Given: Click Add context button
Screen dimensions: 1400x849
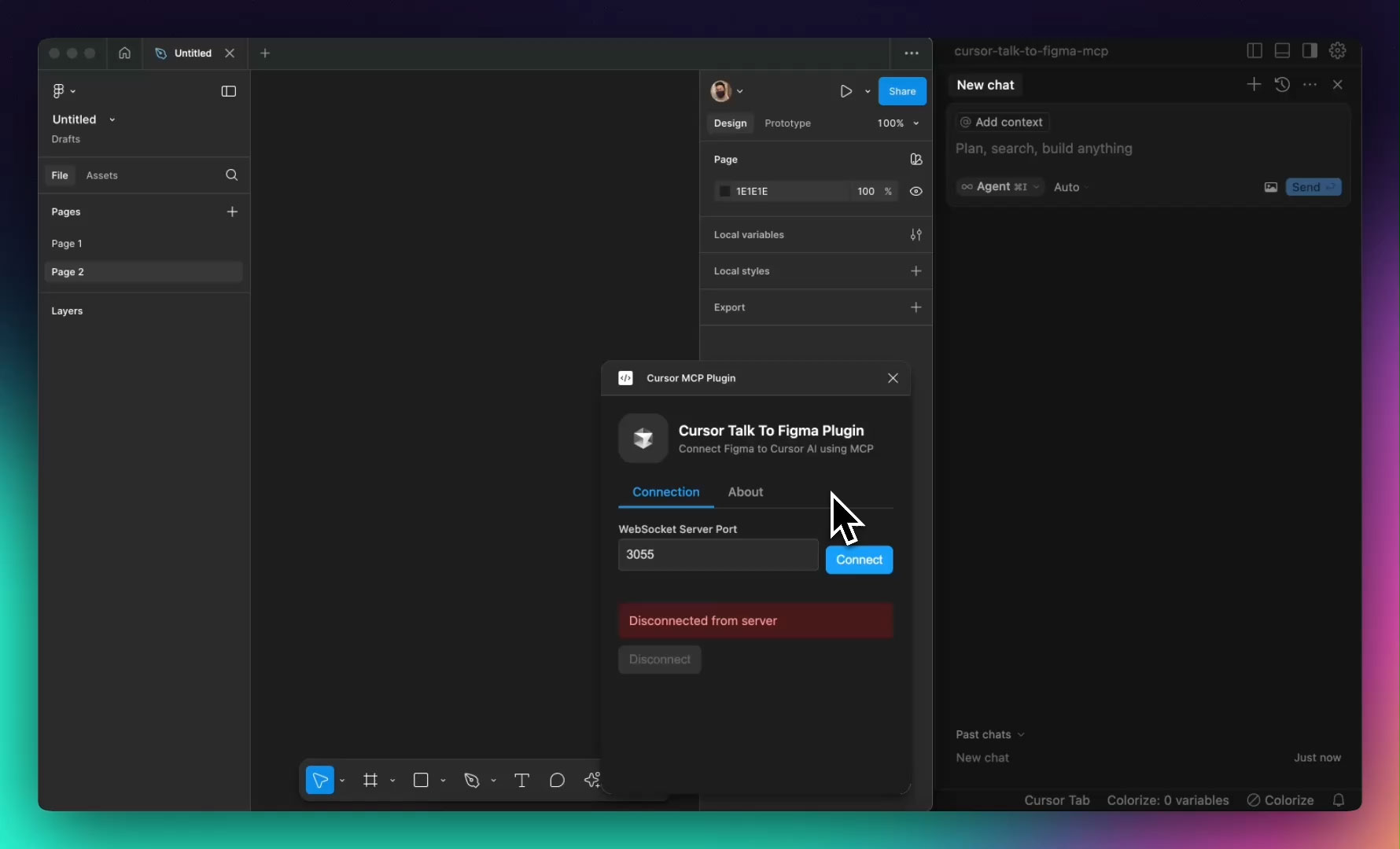Looking at the screenshot, I should (x=1002, y=122).
